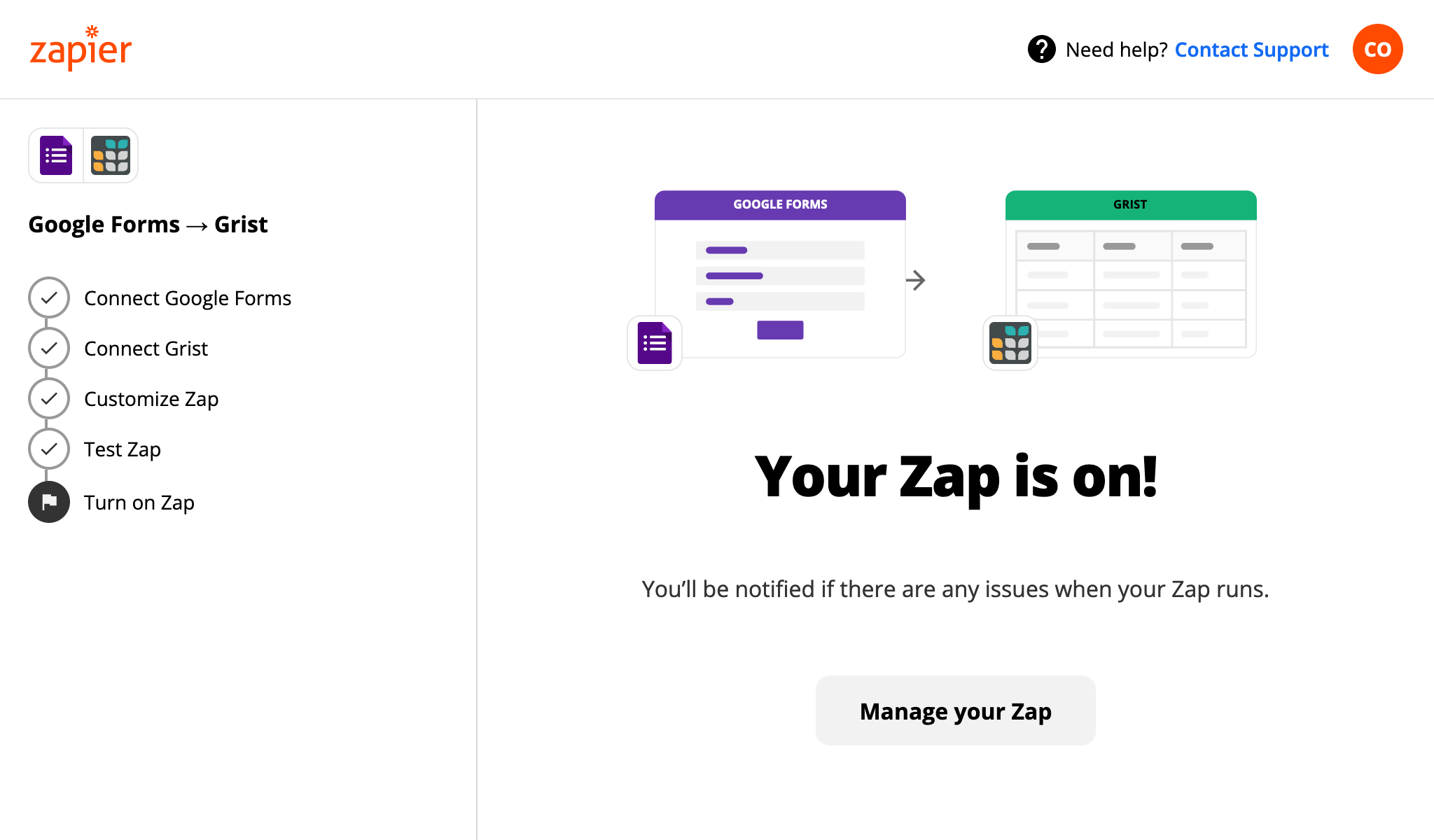Click the user avatar CO icon
The height and width of the screenshot is (840, 1434).
(x=1378, y=49)
